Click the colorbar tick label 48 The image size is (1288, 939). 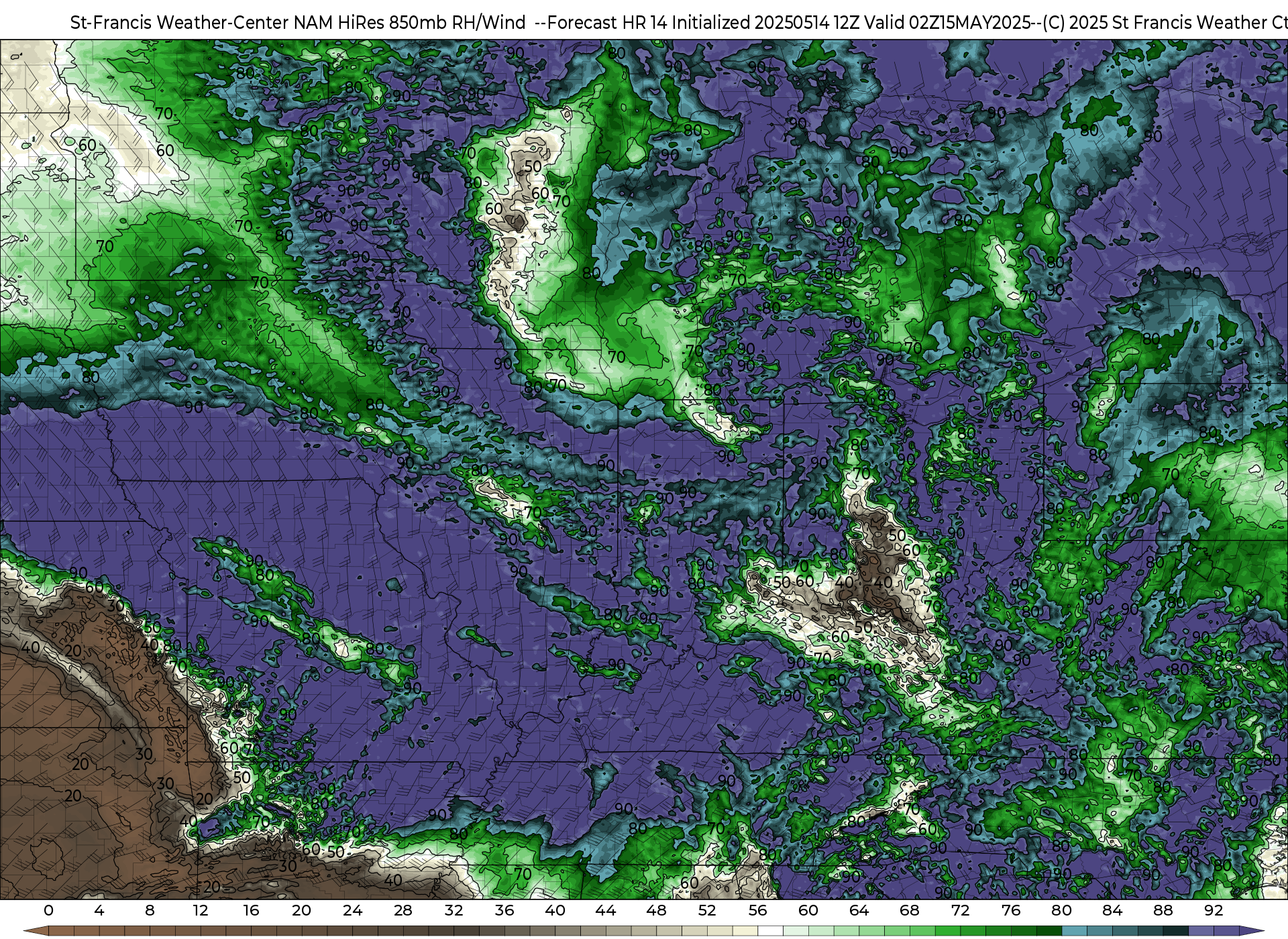[x=656, y=911]
